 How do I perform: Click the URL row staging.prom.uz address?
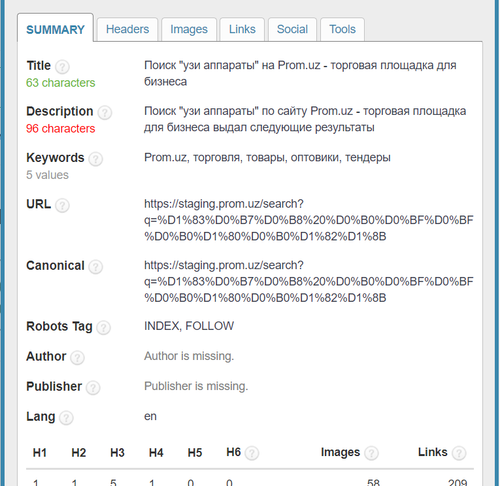pos(309,220)
